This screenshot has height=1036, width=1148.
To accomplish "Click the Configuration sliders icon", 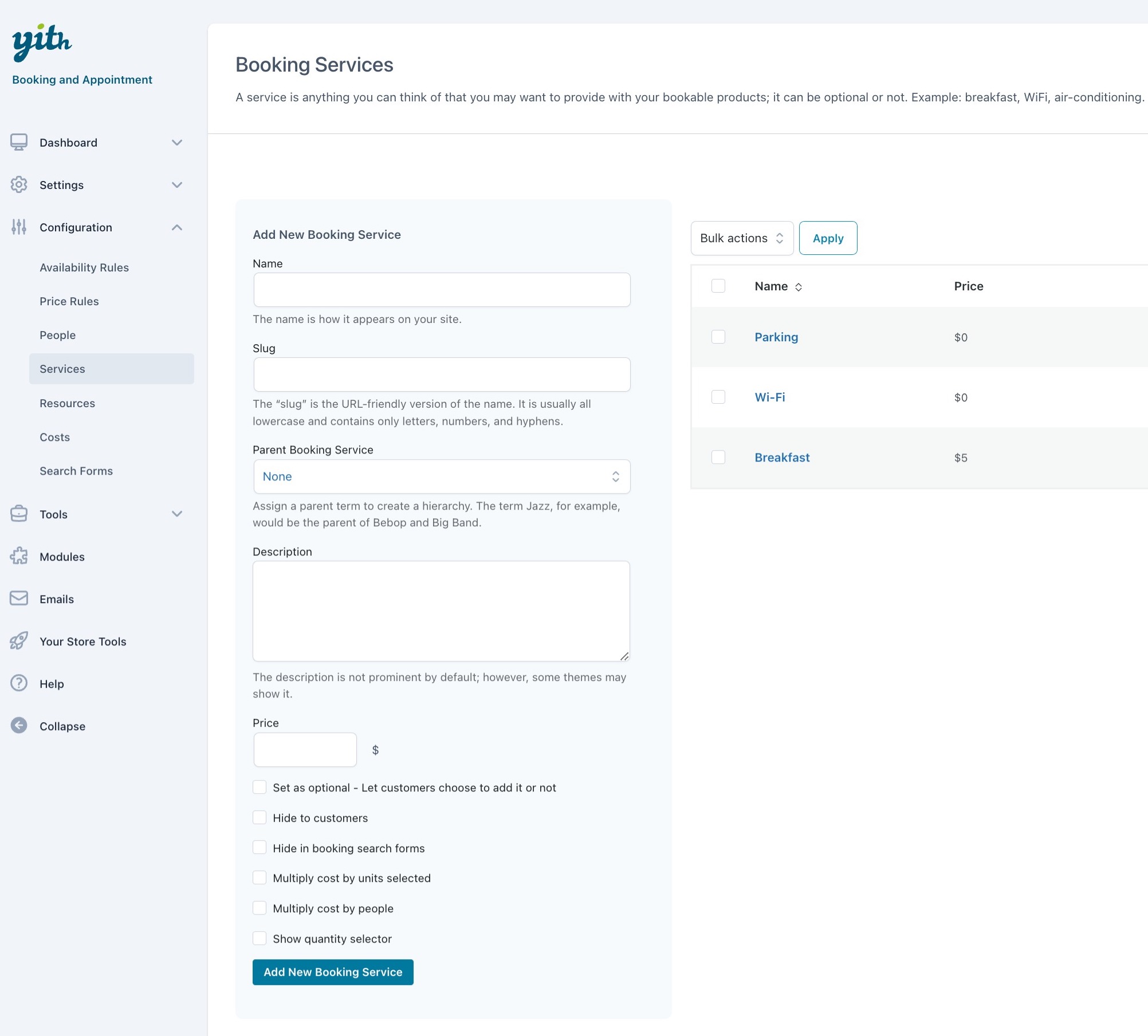I will 19,227.
